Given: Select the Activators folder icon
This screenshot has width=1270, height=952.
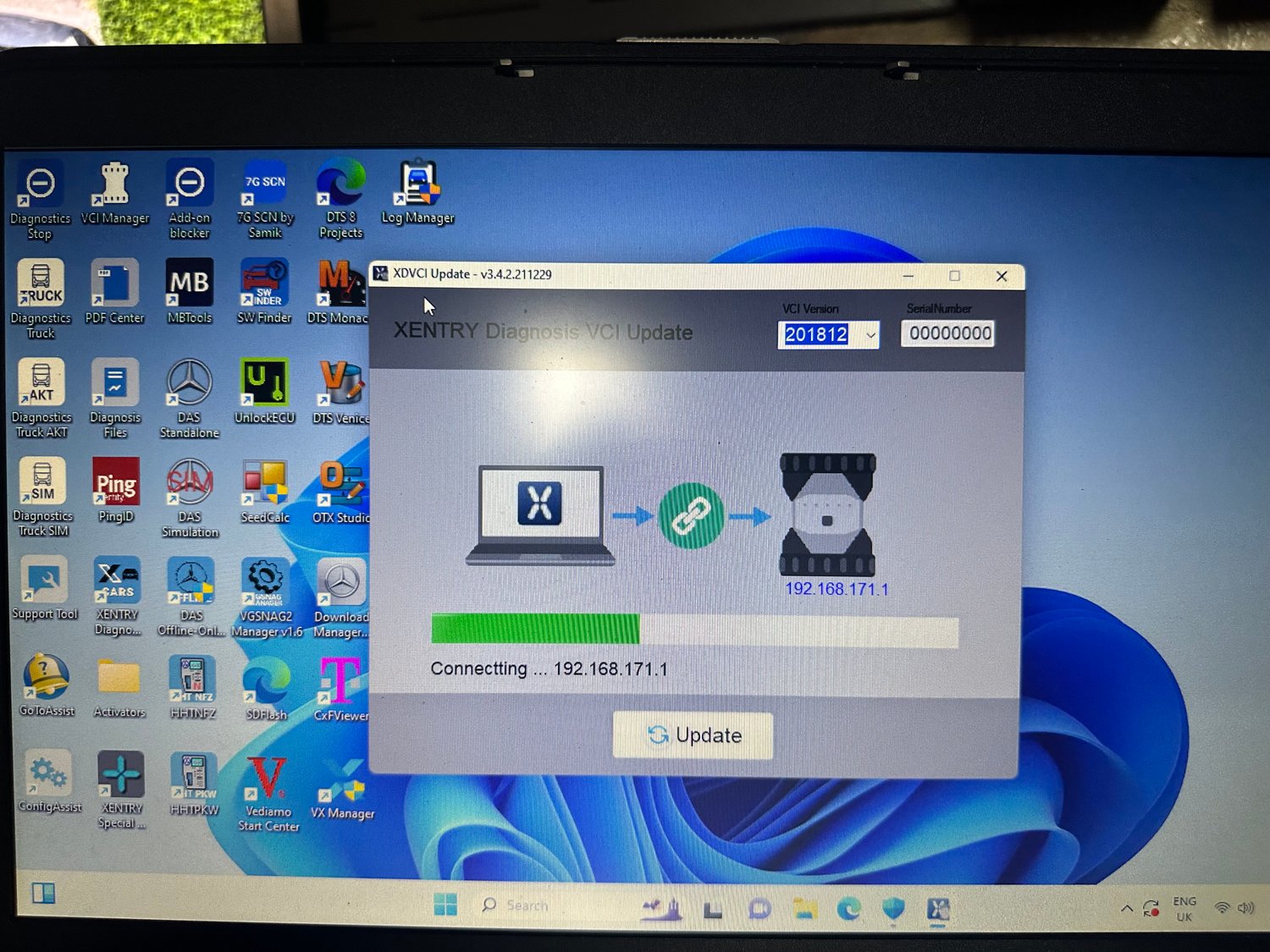Looking at the screenshot, I should point(119,687).
